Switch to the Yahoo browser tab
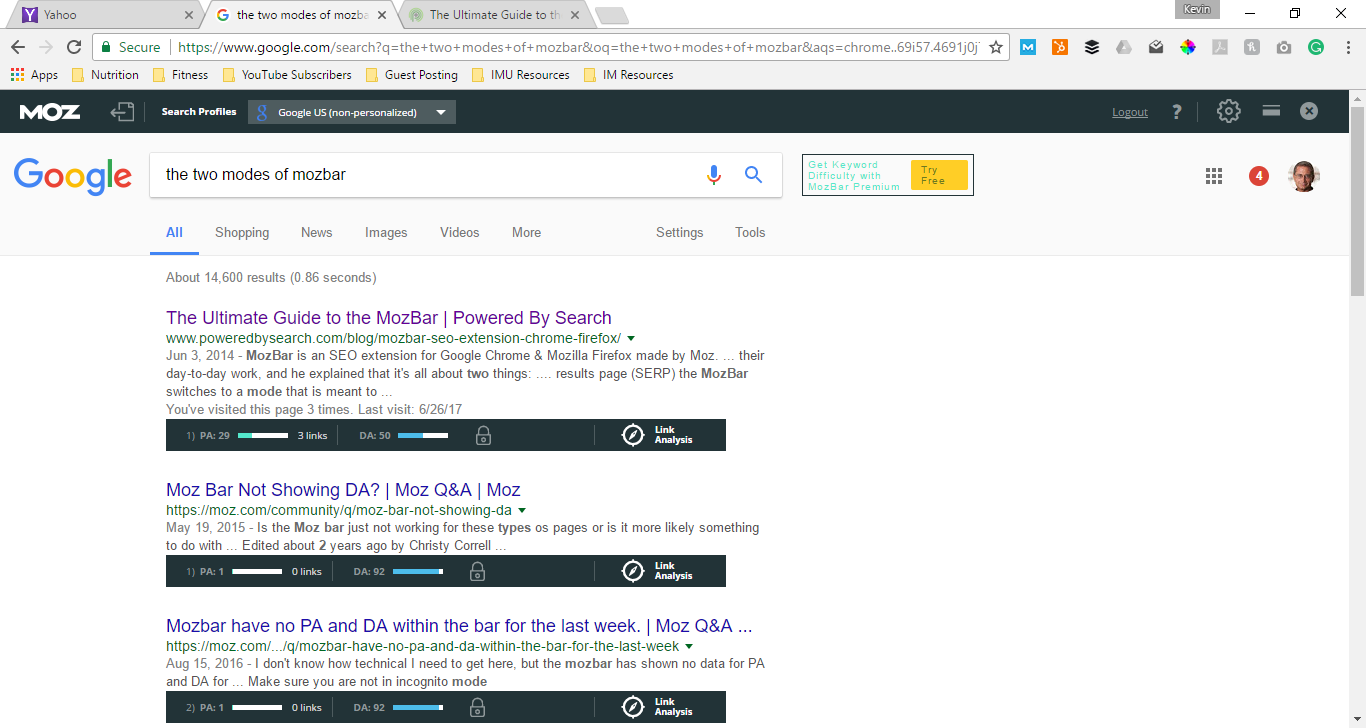This screenshot has width=1366, height=728. click(105, 15)
